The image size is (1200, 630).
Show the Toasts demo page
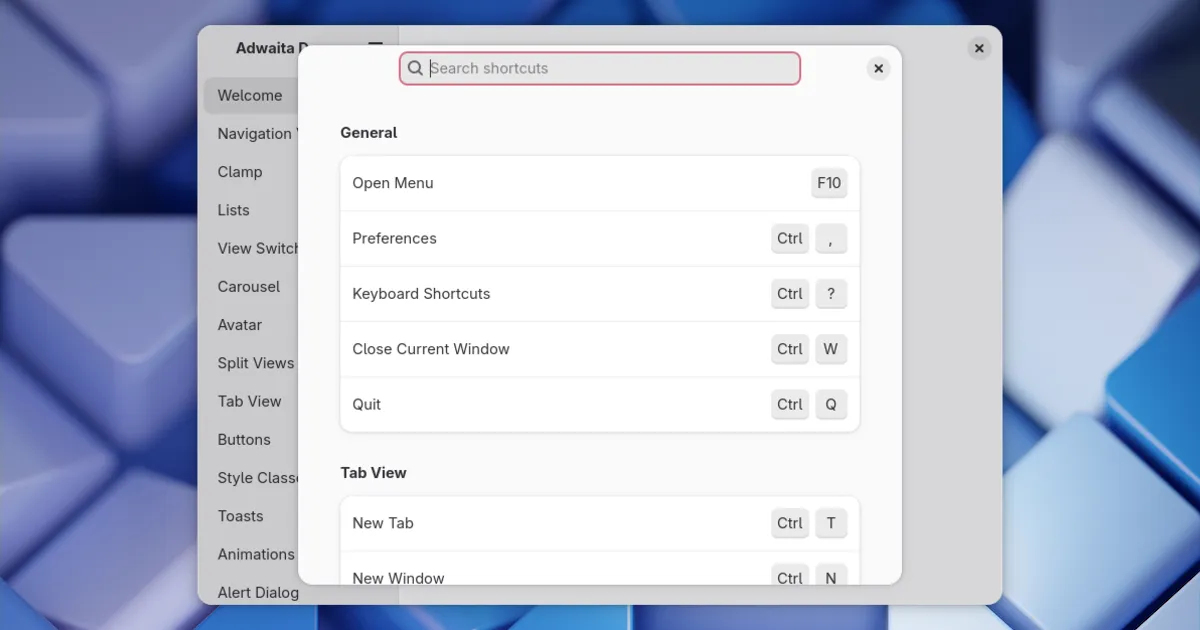coord(241,516)
